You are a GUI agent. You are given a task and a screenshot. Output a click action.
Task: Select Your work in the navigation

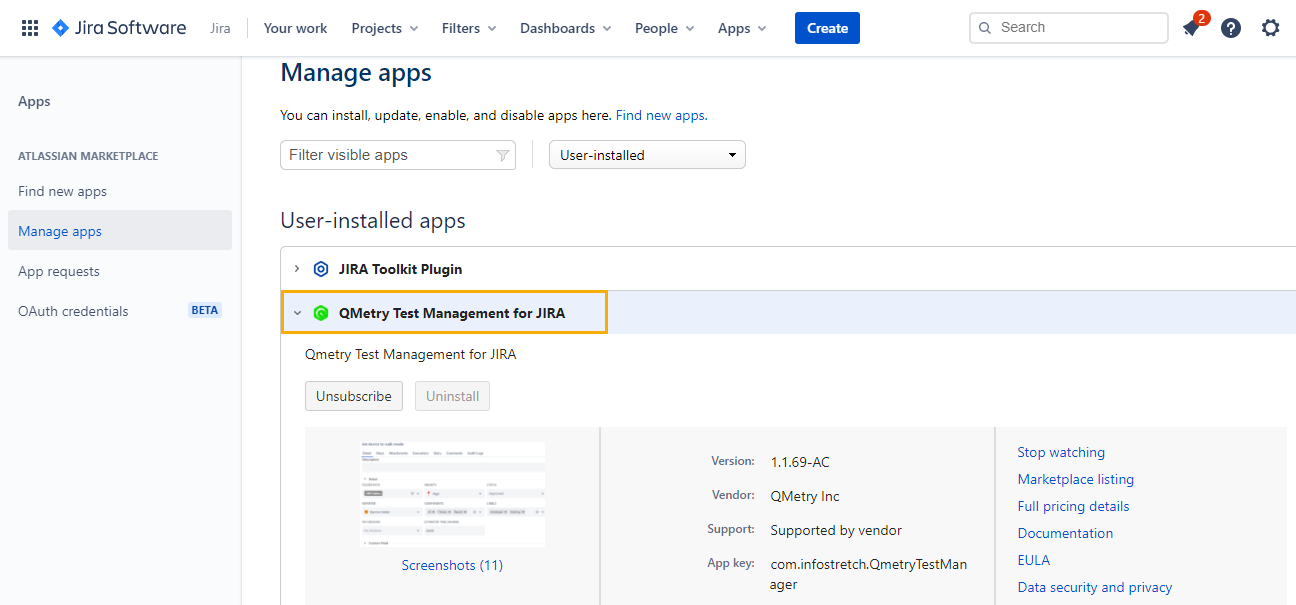295,28
